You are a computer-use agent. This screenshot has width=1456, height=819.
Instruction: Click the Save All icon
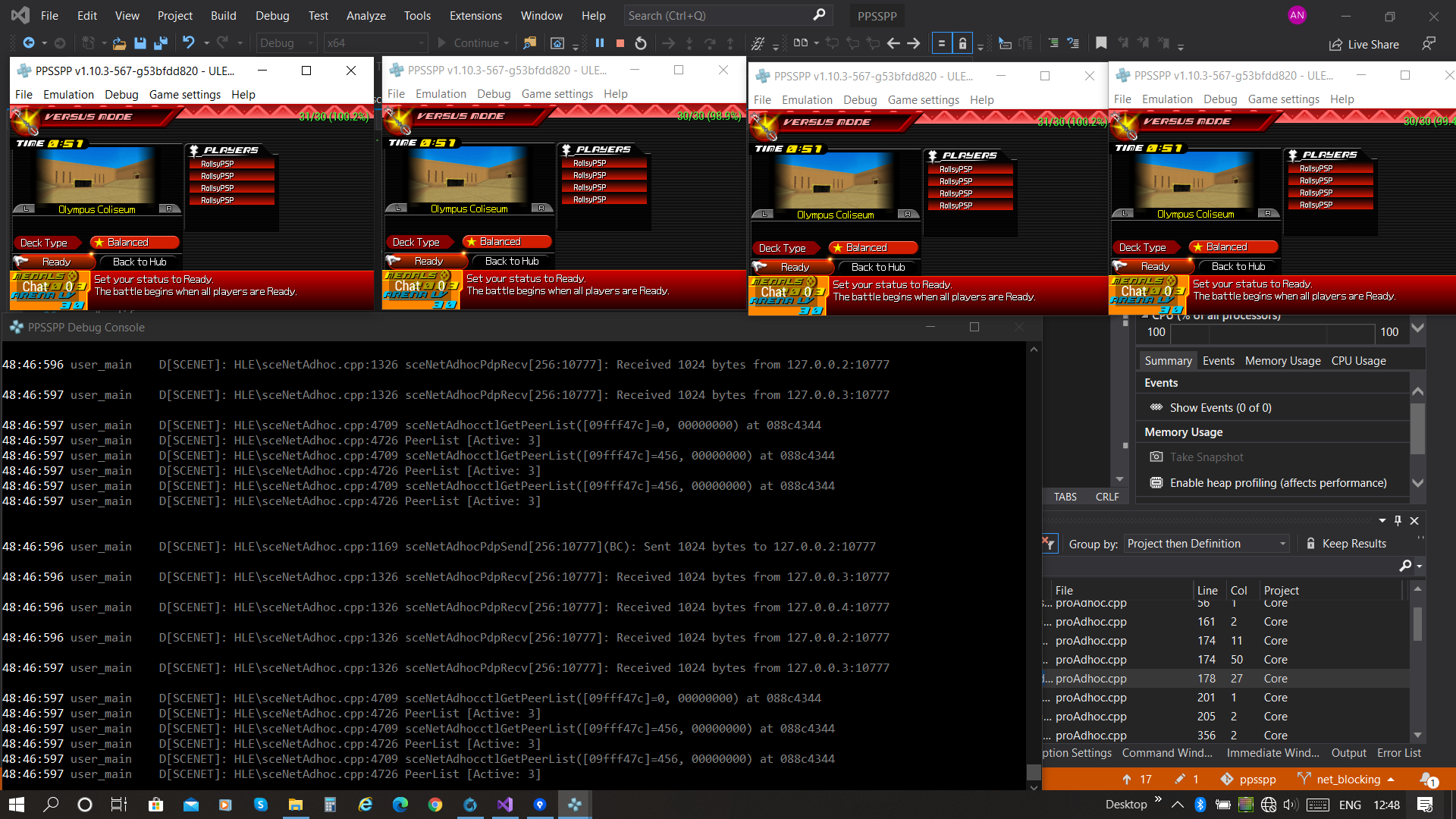coord(160,43)
